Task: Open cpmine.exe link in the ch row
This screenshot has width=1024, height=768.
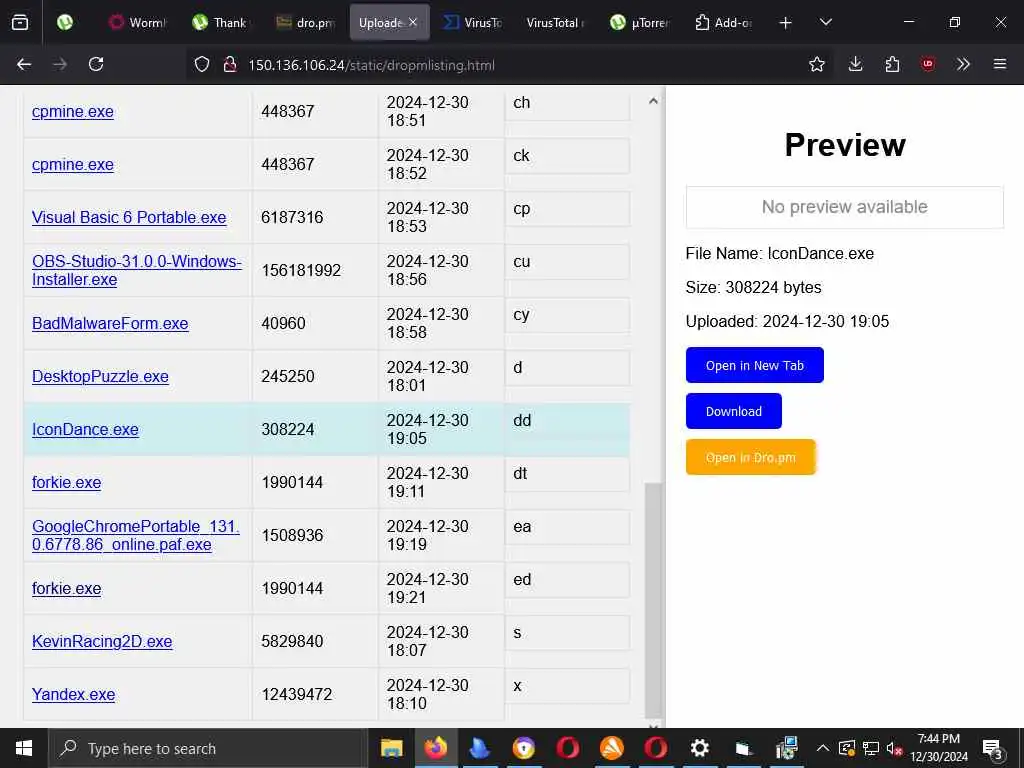Action: (x=72, y=111)
